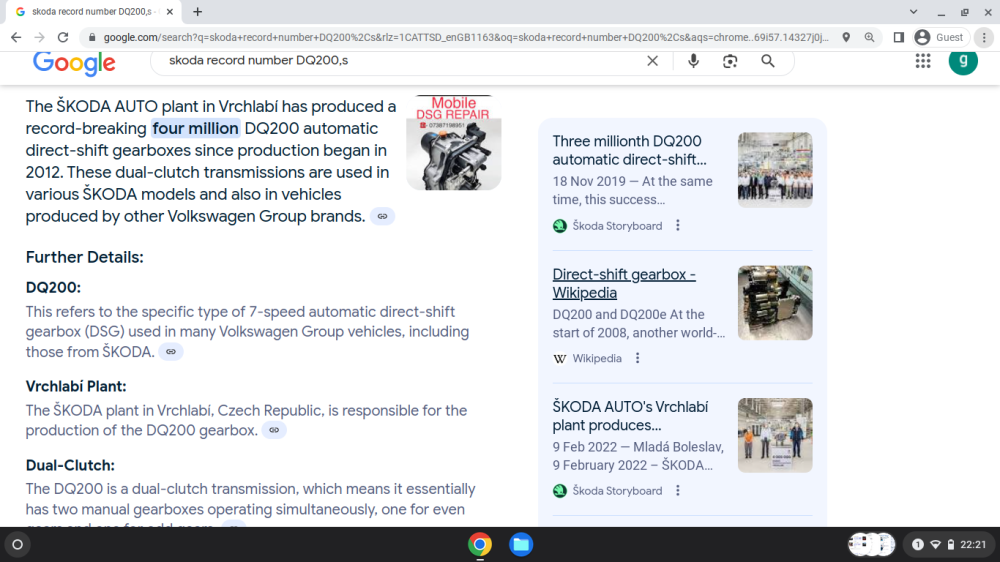Screen dimensions: 1000x562
Task: Focus the browser address bar URL
Action: click(x=466, y=38)
